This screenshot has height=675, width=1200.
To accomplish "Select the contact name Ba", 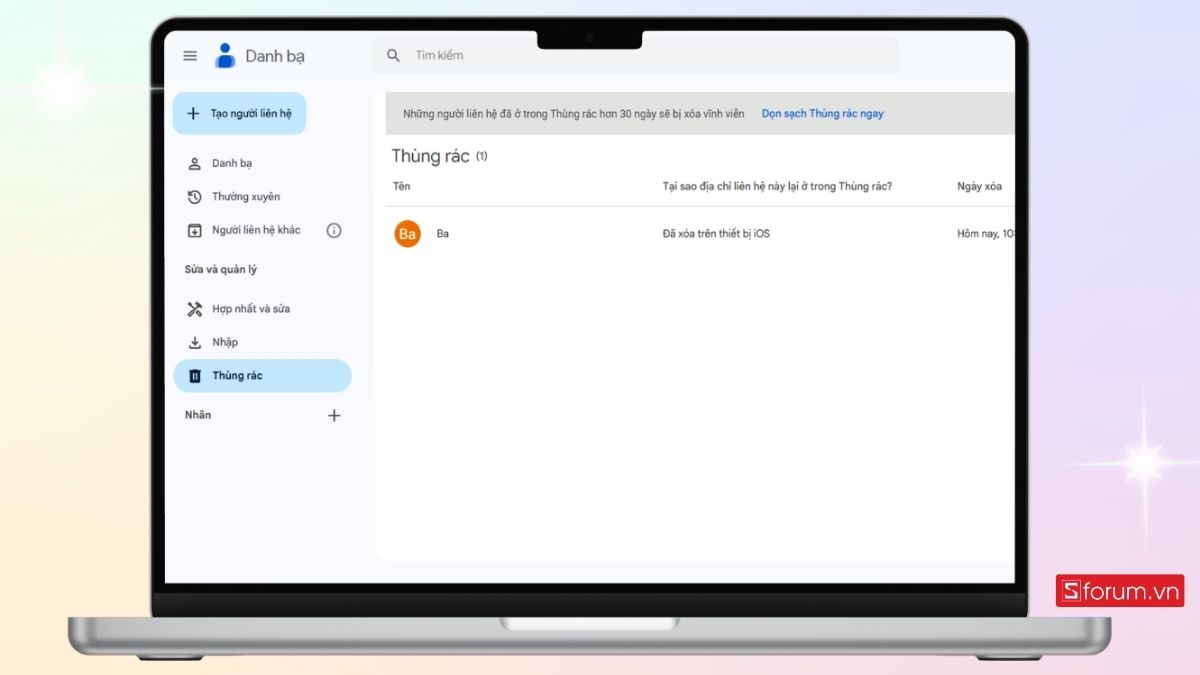I will tap(443, 234).
